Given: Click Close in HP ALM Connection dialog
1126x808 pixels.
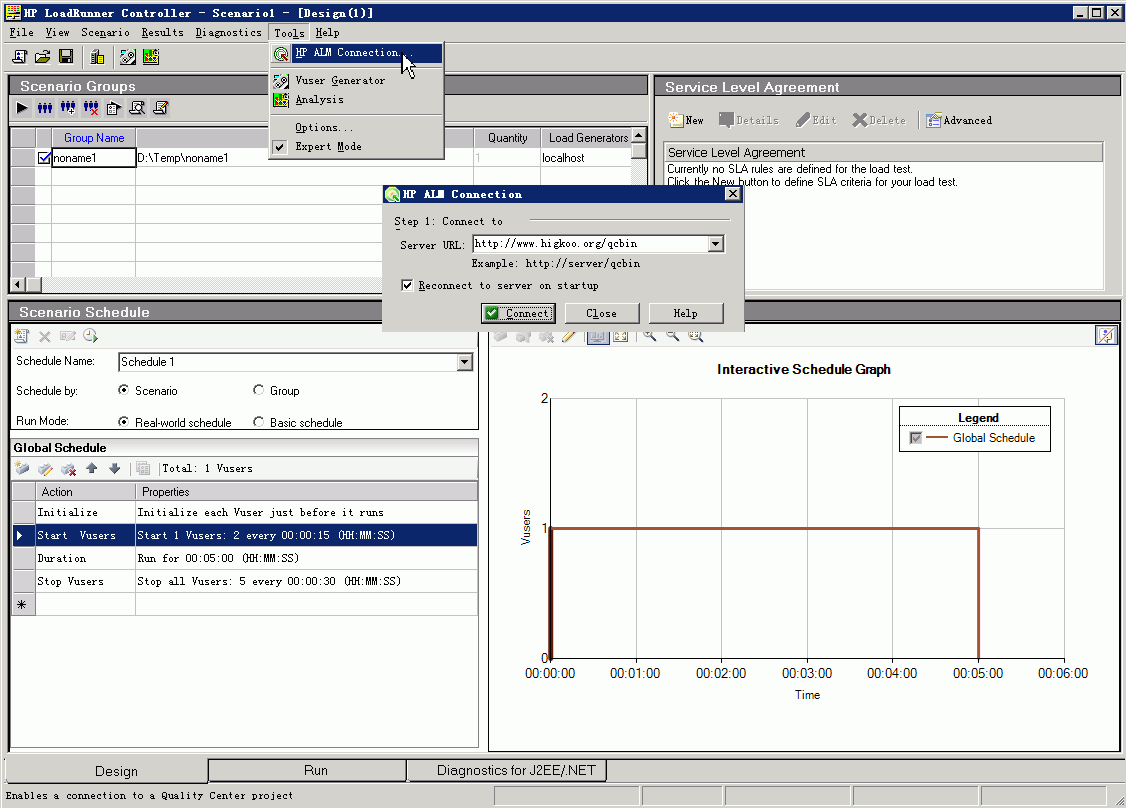Looking at the screenshot, I should [601, 313].
